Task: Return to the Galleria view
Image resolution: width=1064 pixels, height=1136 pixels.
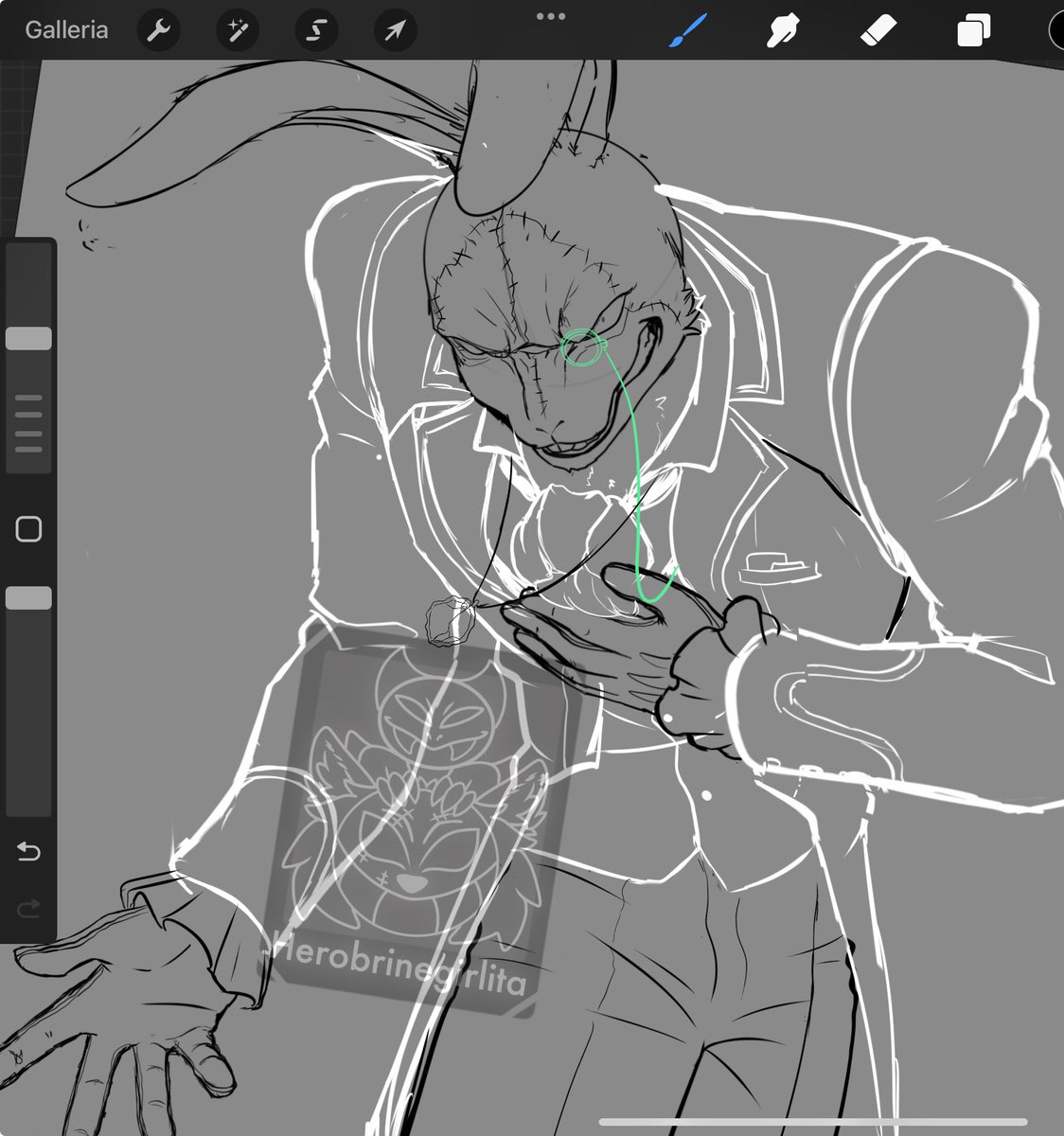Action: tap(66, 30)
